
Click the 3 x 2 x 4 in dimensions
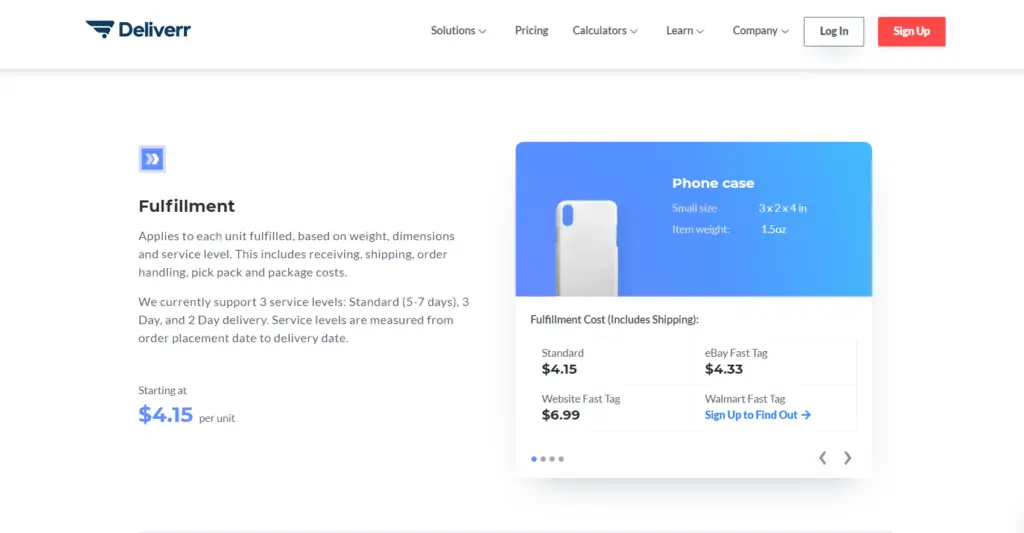pos(782,208)
